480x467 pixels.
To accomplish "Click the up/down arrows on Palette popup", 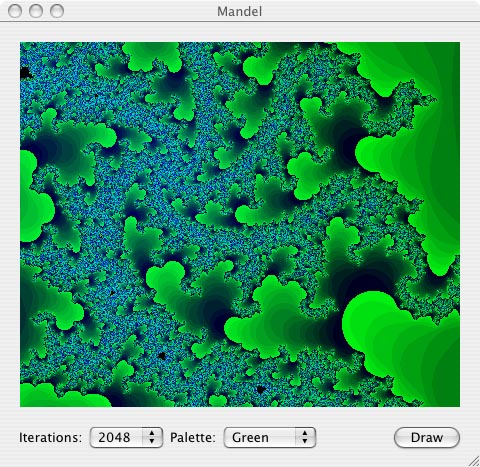I will point(305,437).
